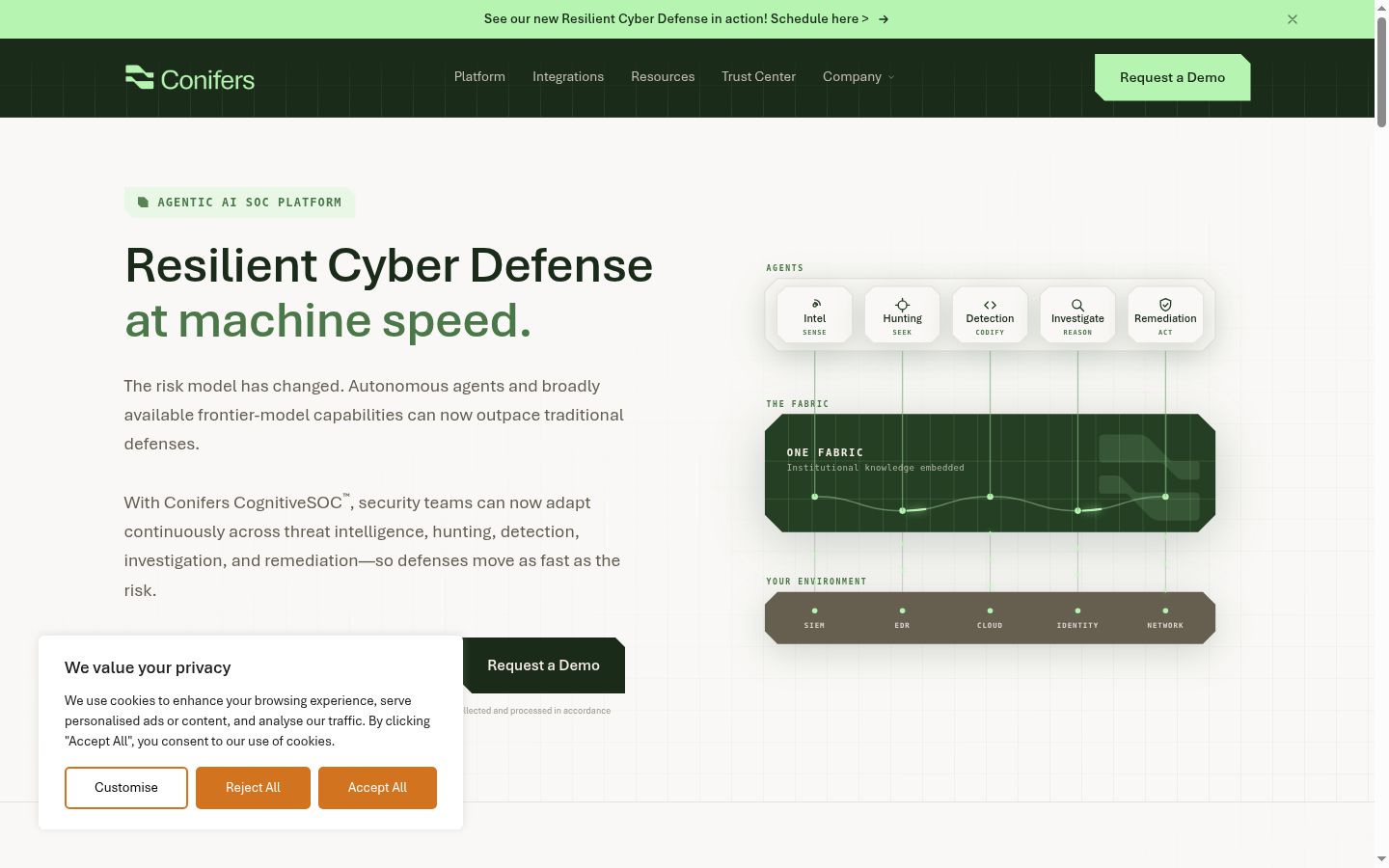Click the THE FABRIC section label

[798, 404]
